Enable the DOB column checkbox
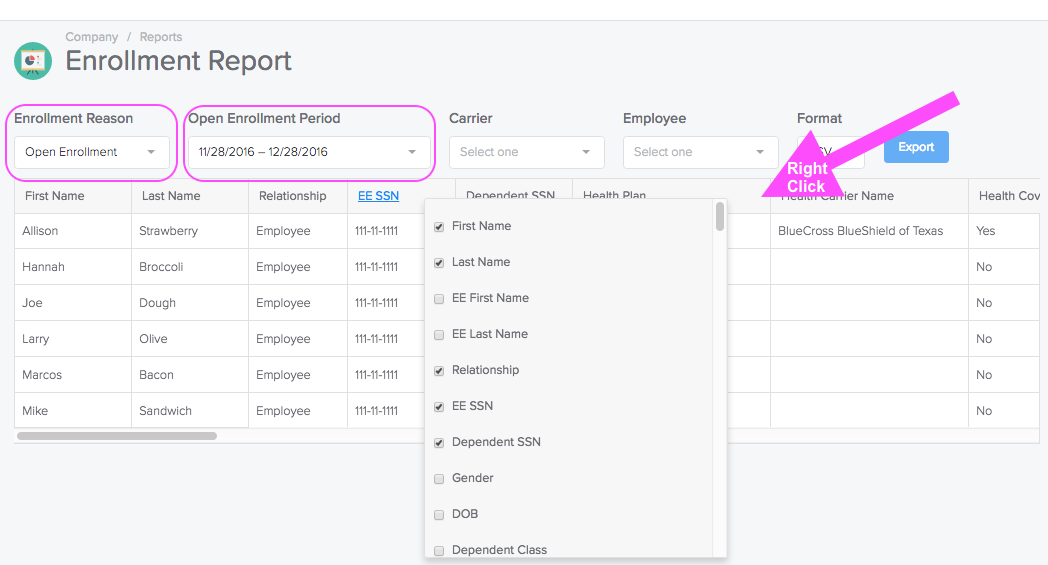1048x565 pixels. point(439,515)
